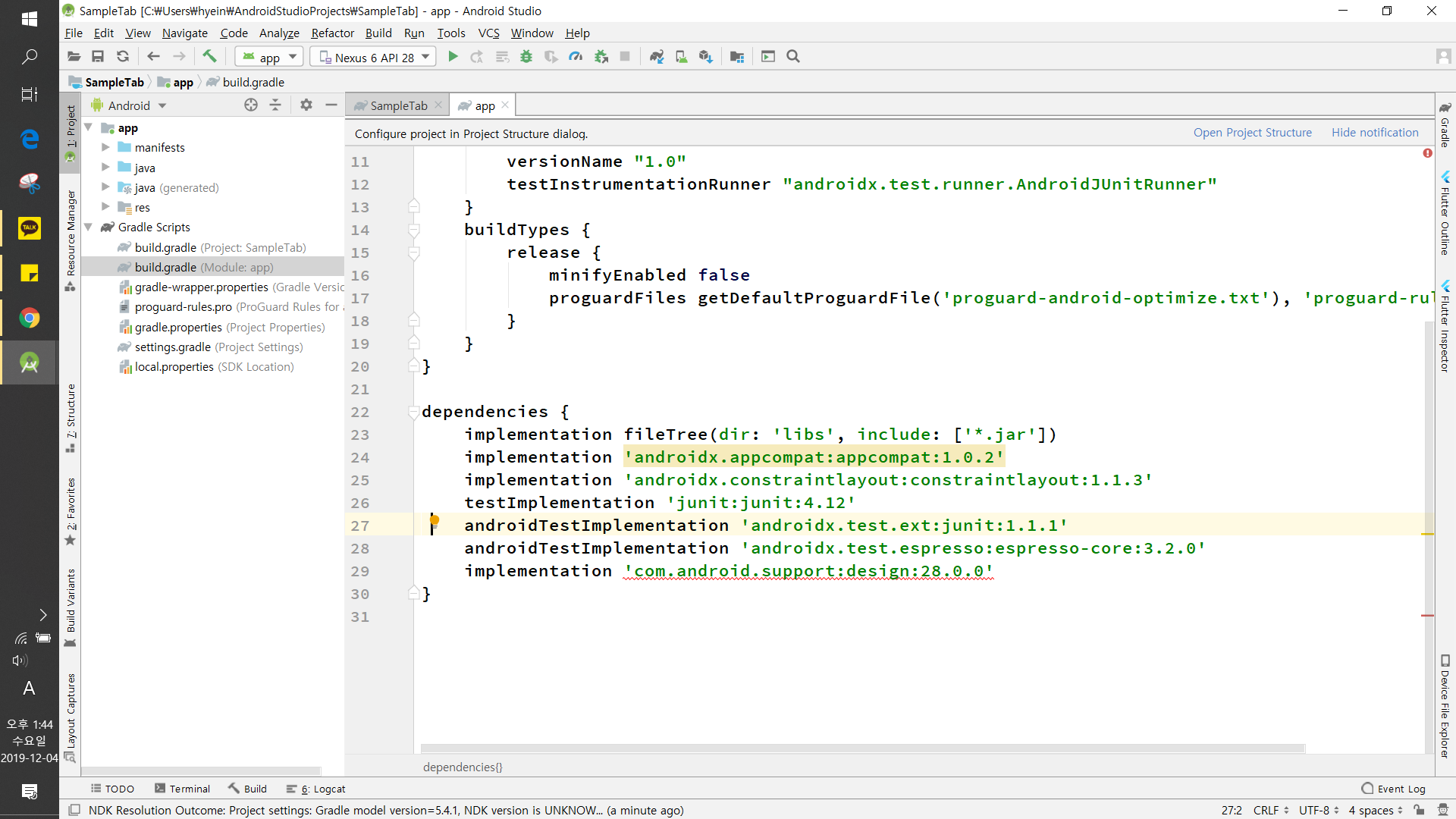Open the AVD Manager
The height and width of the screenshot is (819, 1456).
681,57
